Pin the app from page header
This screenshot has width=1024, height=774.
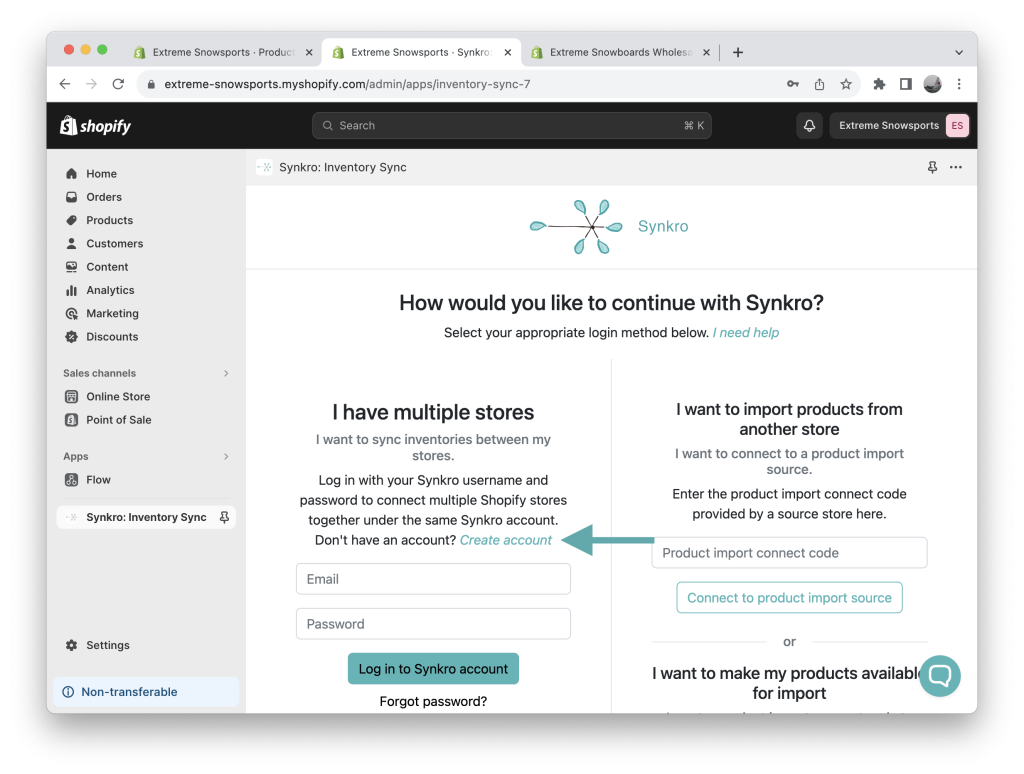[932, 167]
